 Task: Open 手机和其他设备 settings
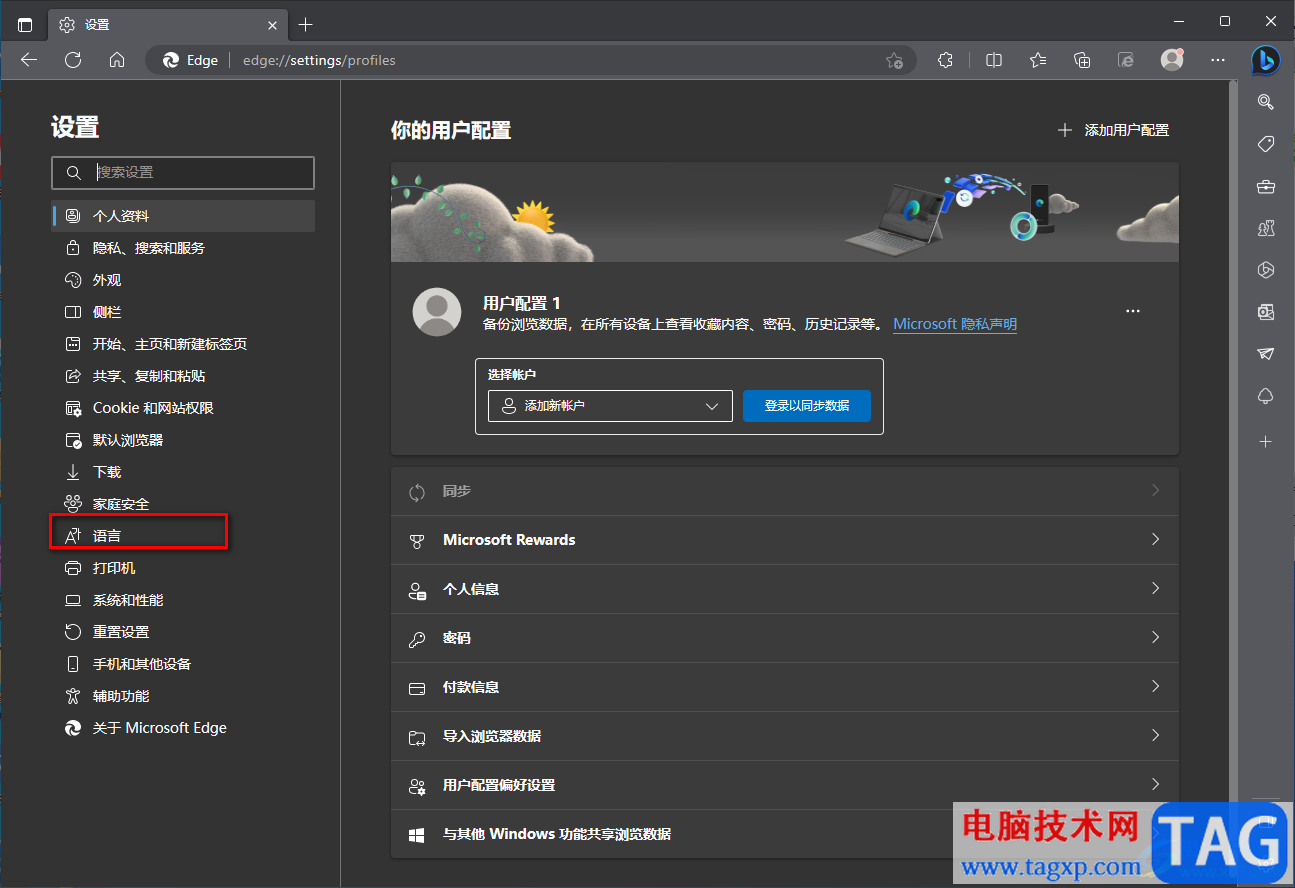click(x=183, y=664)
